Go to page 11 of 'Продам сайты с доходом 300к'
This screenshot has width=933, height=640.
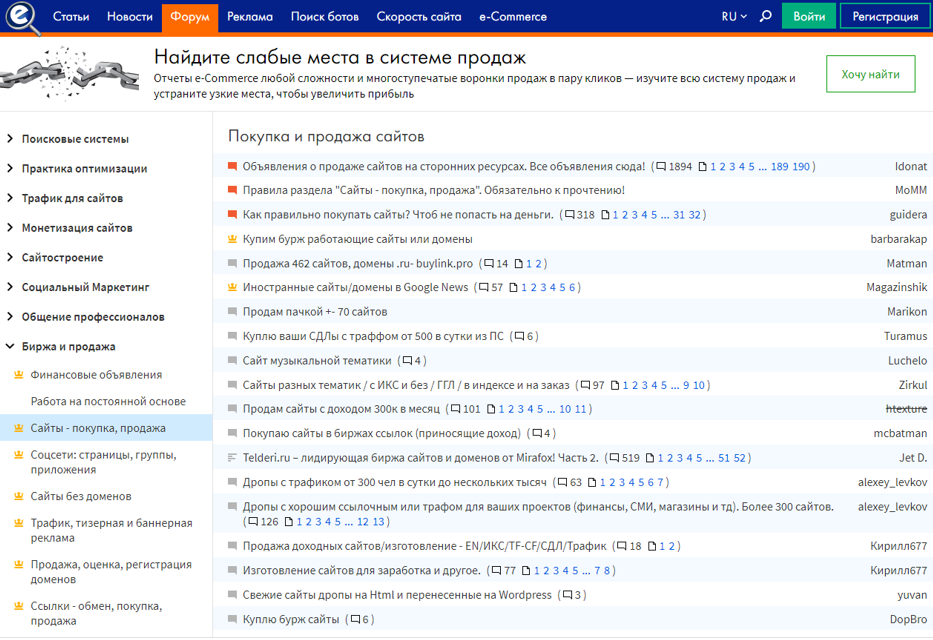coord(581,409)
